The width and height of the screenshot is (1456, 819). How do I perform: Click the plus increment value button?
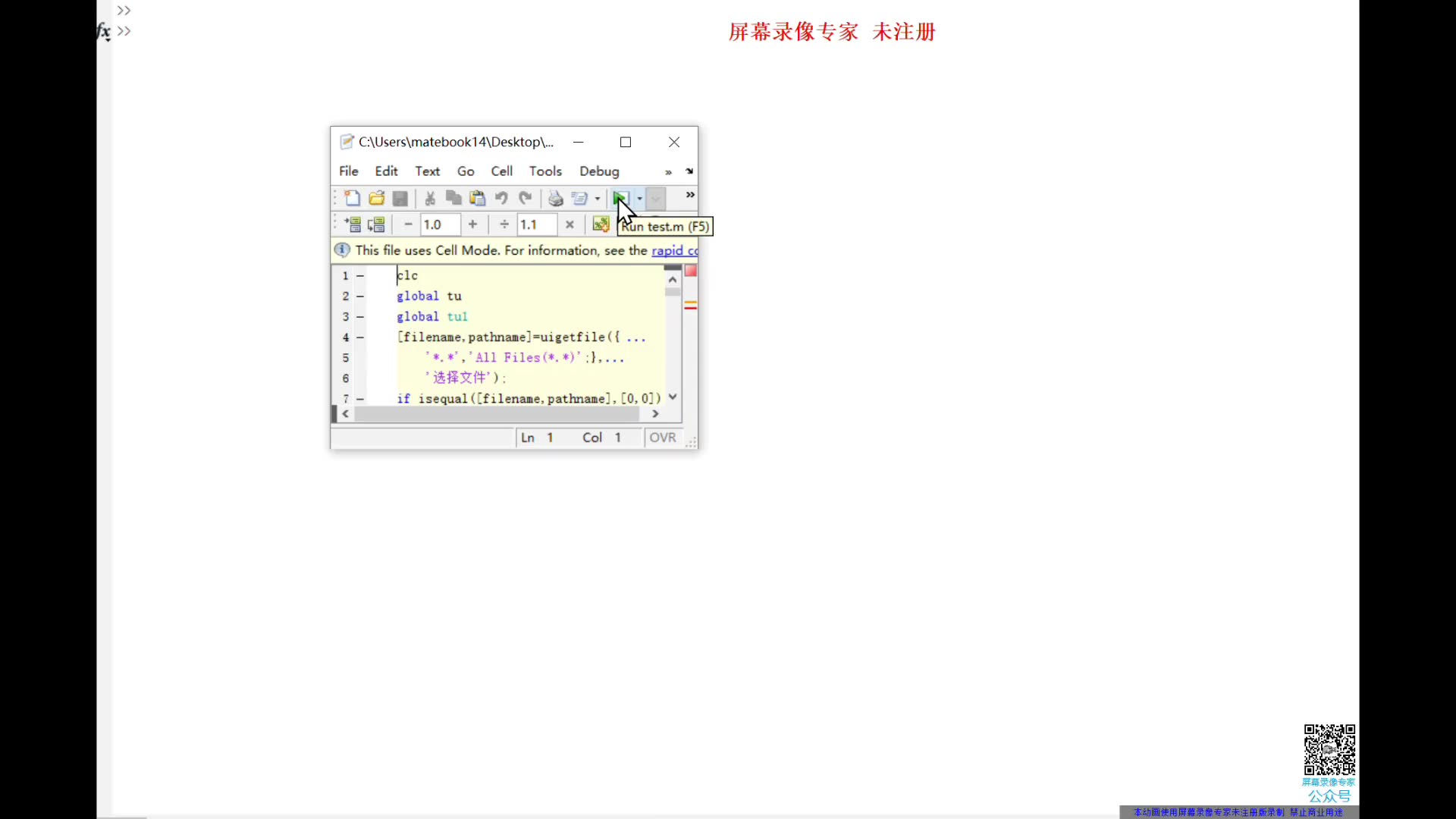click(x=472, y=224)
